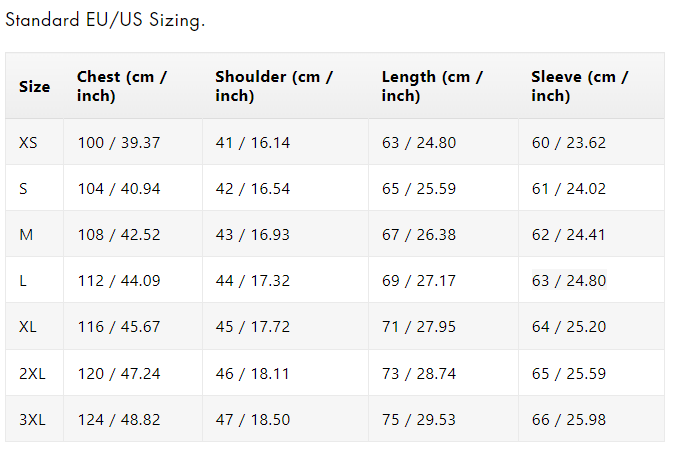
Task: Select sleeve value 66 / 25.98
Action: [569, 420]
